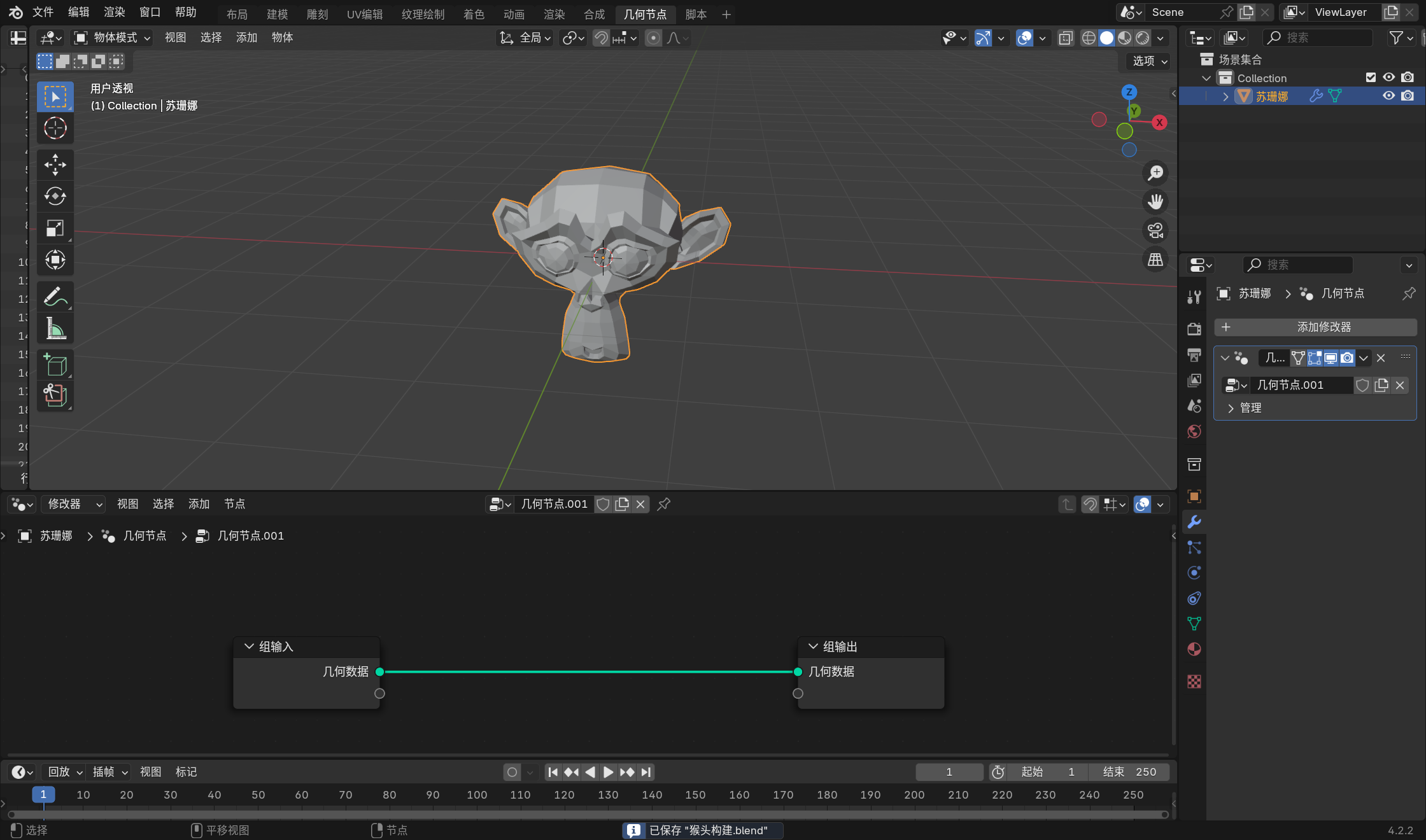Open the 编辑 menu
Image resolution: width=1426 pixels, height=840 pixels.
tap(79, 12)
